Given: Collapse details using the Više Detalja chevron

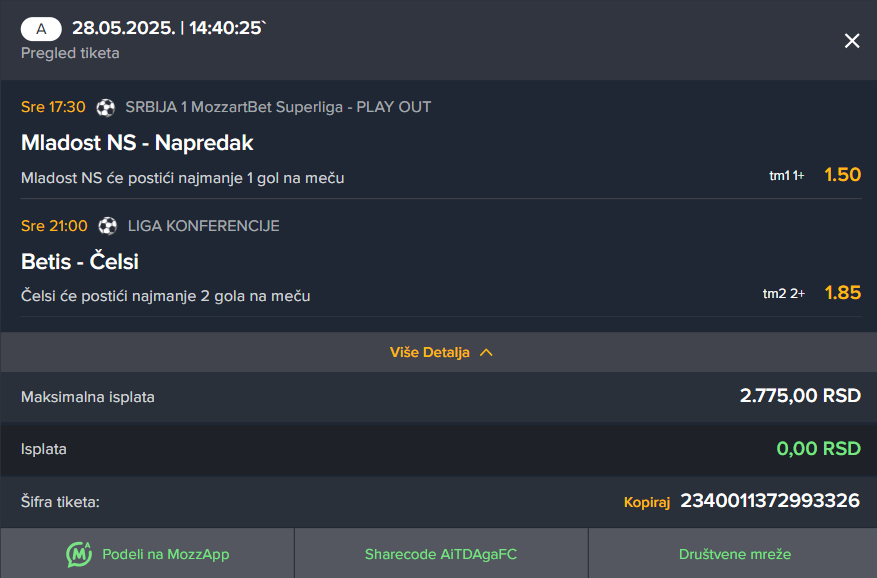Looking at the screenshot, I should coord(486,353).
